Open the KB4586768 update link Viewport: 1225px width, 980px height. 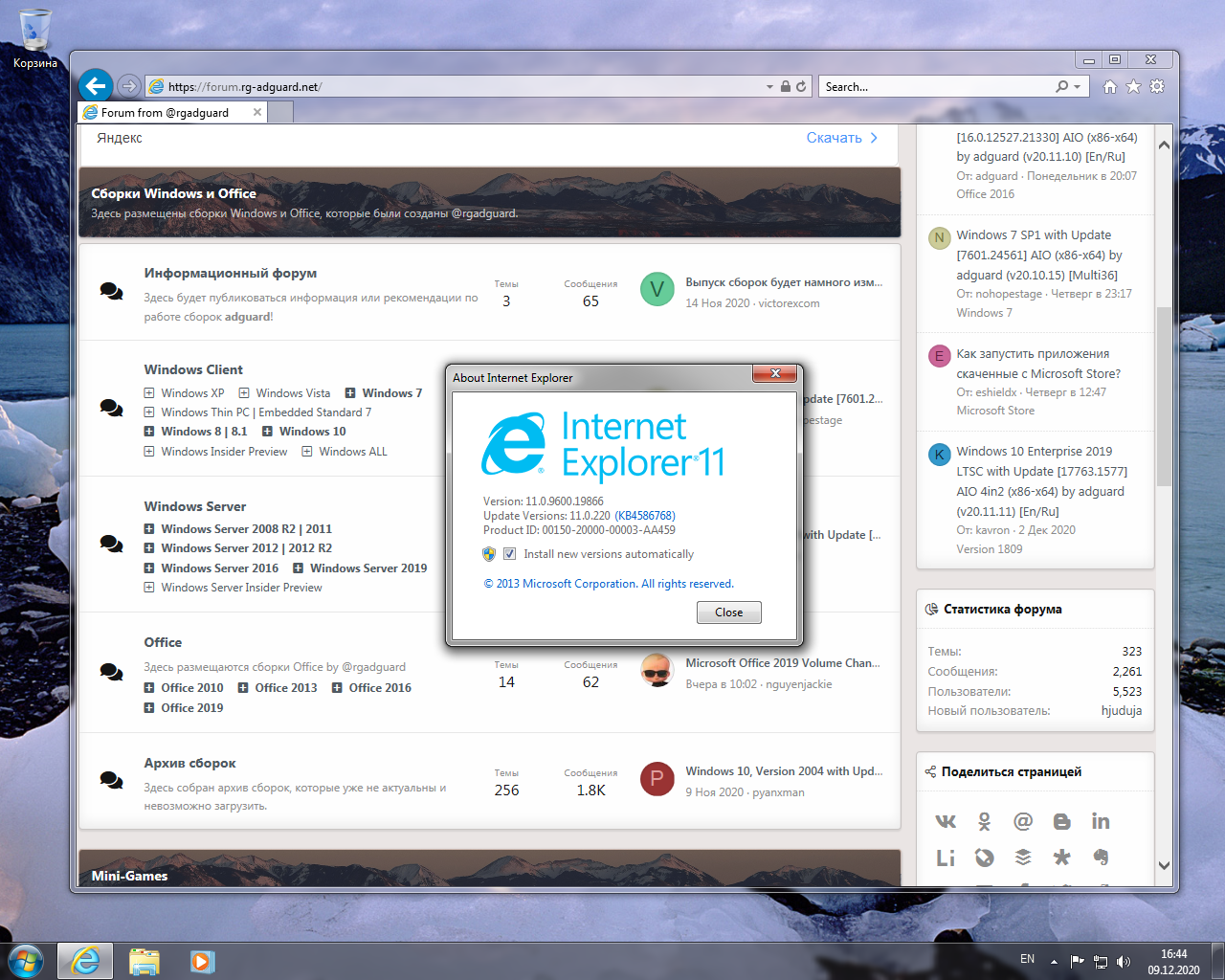645,515
